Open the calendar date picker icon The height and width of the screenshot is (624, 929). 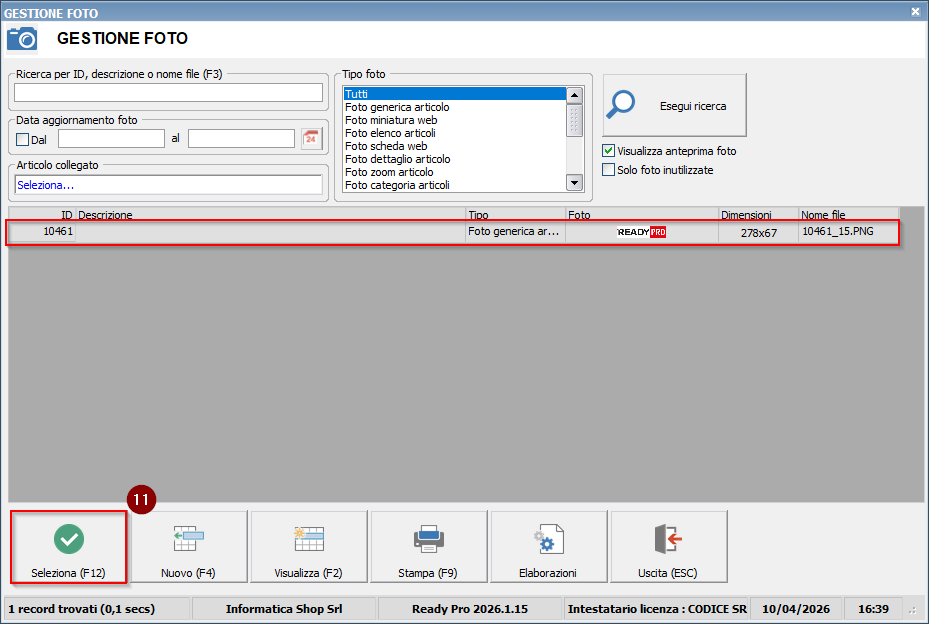(311, 139)
